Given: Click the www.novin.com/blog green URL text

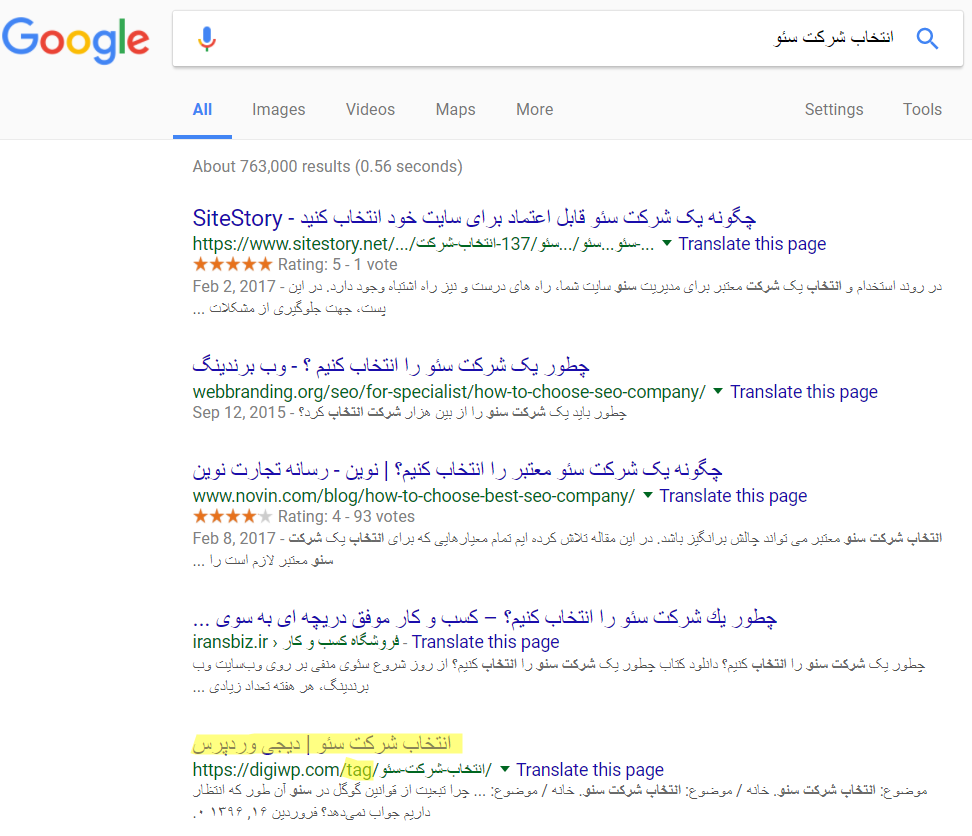Looking at the screenshot, I should 413,496.
